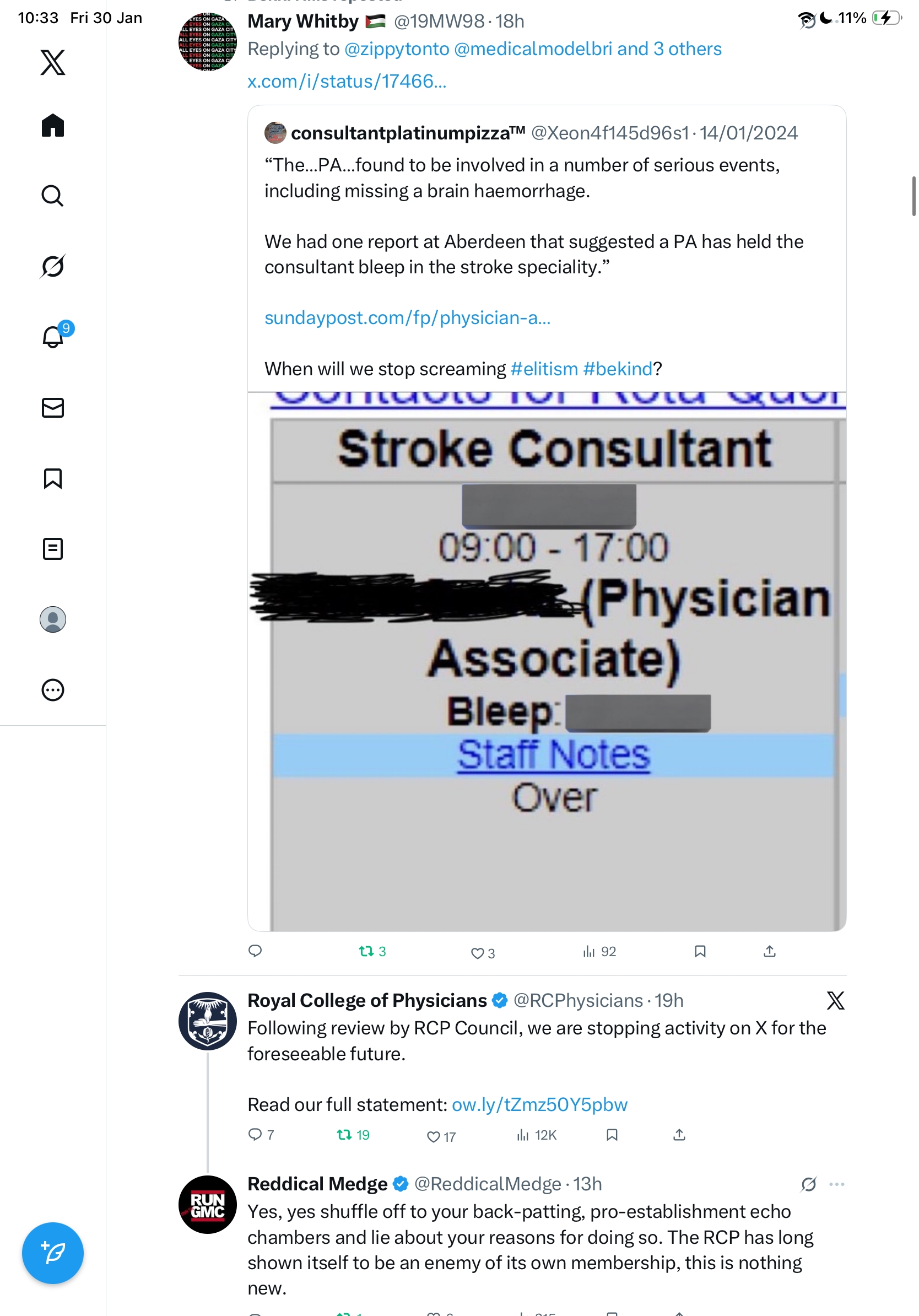919x1316 pixels.
Task: Open more options on Reddical Medge post
Action: click(x=836, y=1184)
